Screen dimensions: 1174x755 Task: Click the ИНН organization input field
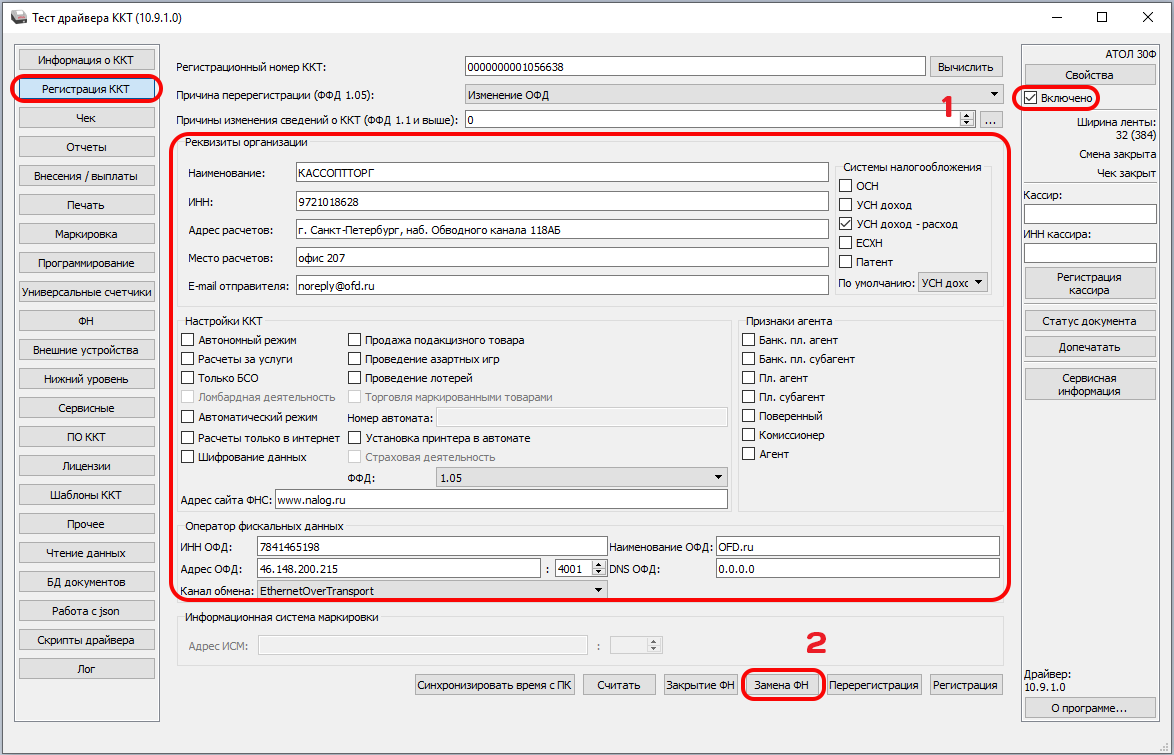562,202
